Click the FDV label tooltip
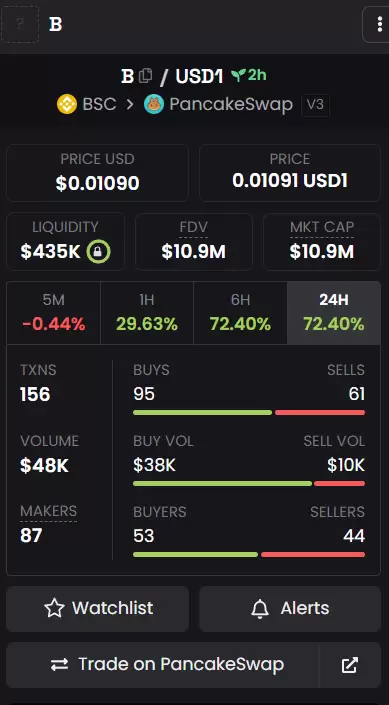This screenshot has height=705, width=389. click(193, 228)
